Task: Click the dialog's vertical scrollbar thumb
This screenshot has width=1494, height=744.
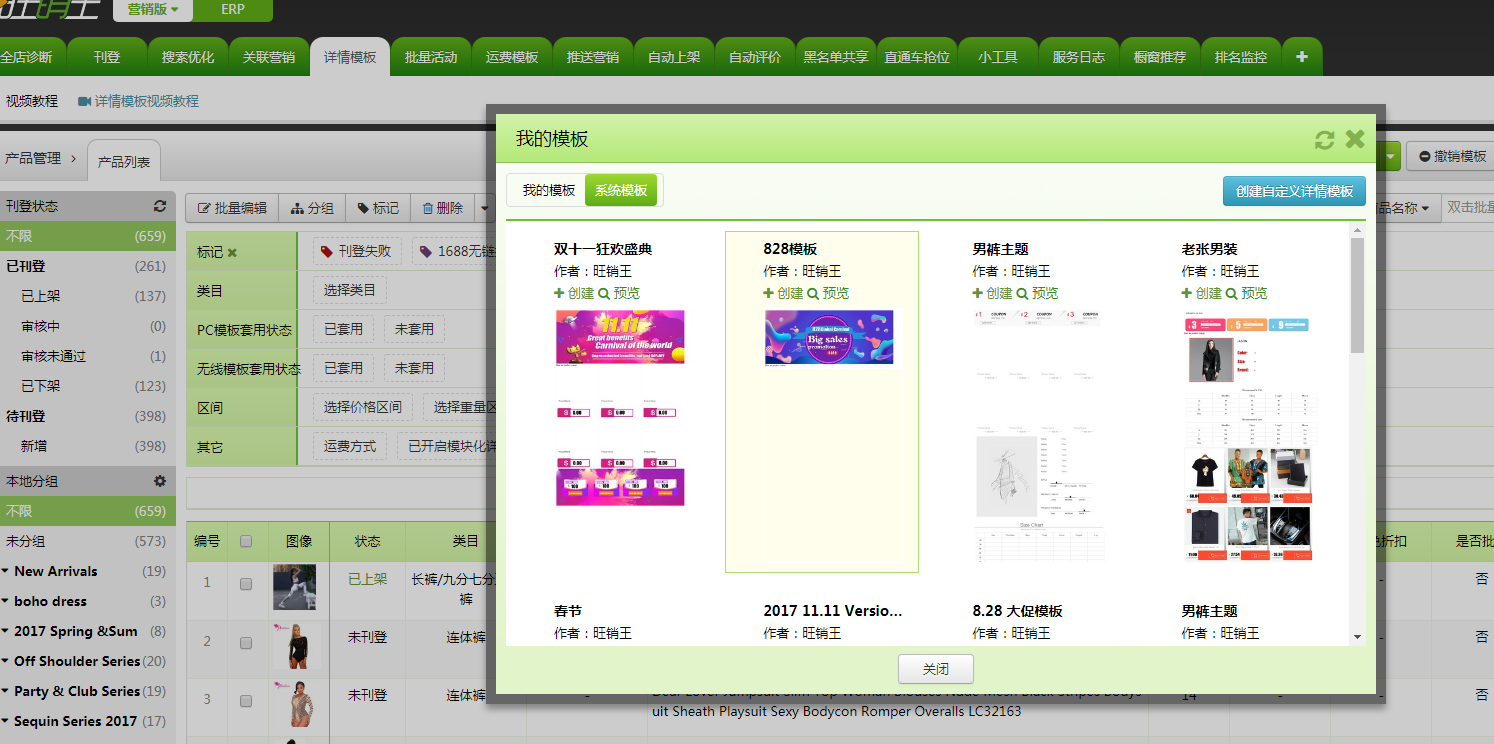Action: (1357, 295)
